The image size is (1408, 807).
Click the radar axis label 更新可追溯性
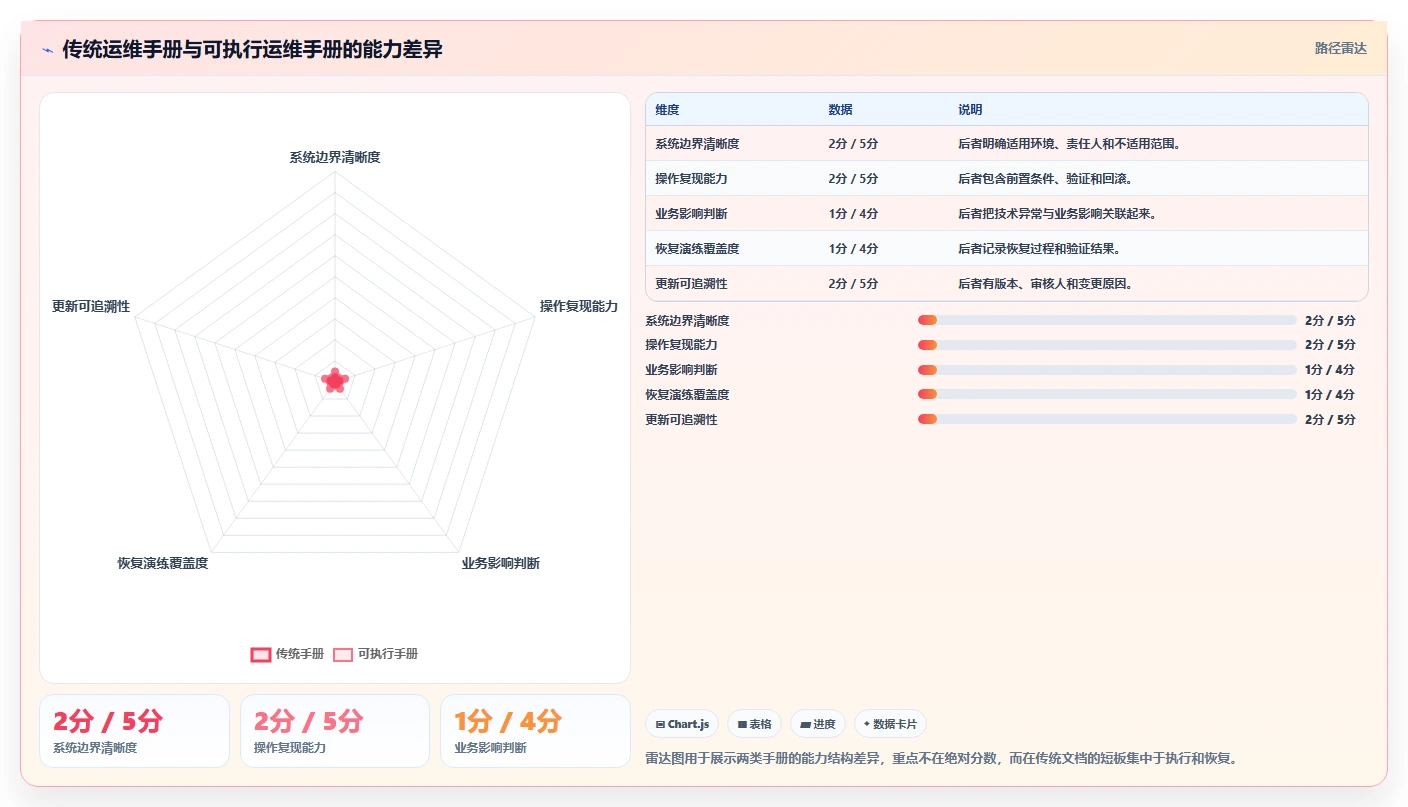[91, 306]
